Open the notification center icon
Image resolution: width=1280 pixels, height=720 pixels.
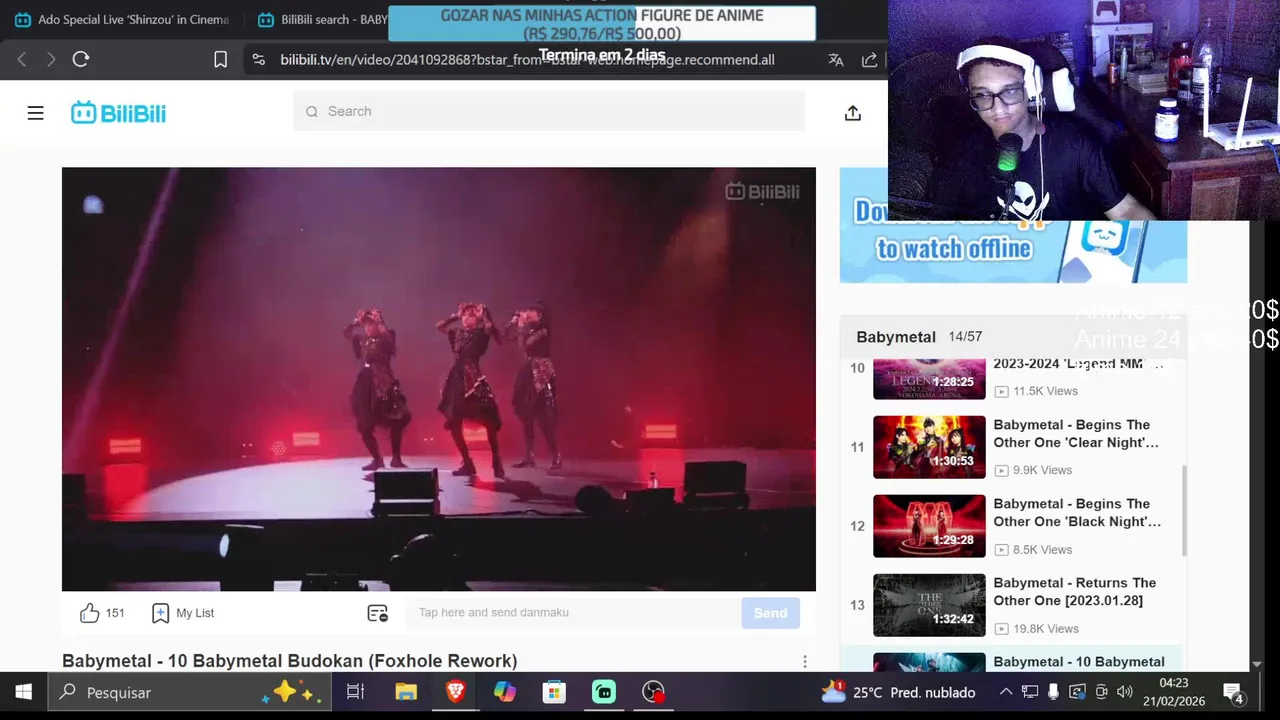point(1233,692)
